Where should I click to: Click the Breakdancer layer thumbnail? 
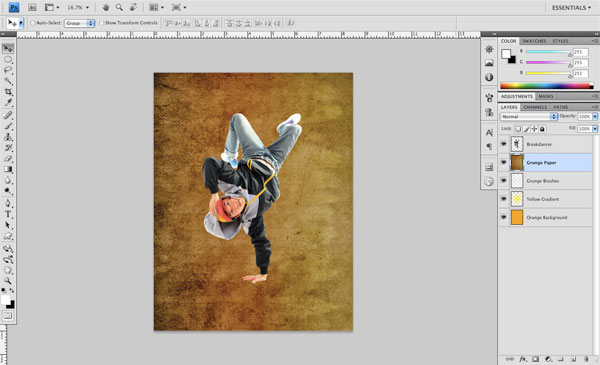coord(517,144)
